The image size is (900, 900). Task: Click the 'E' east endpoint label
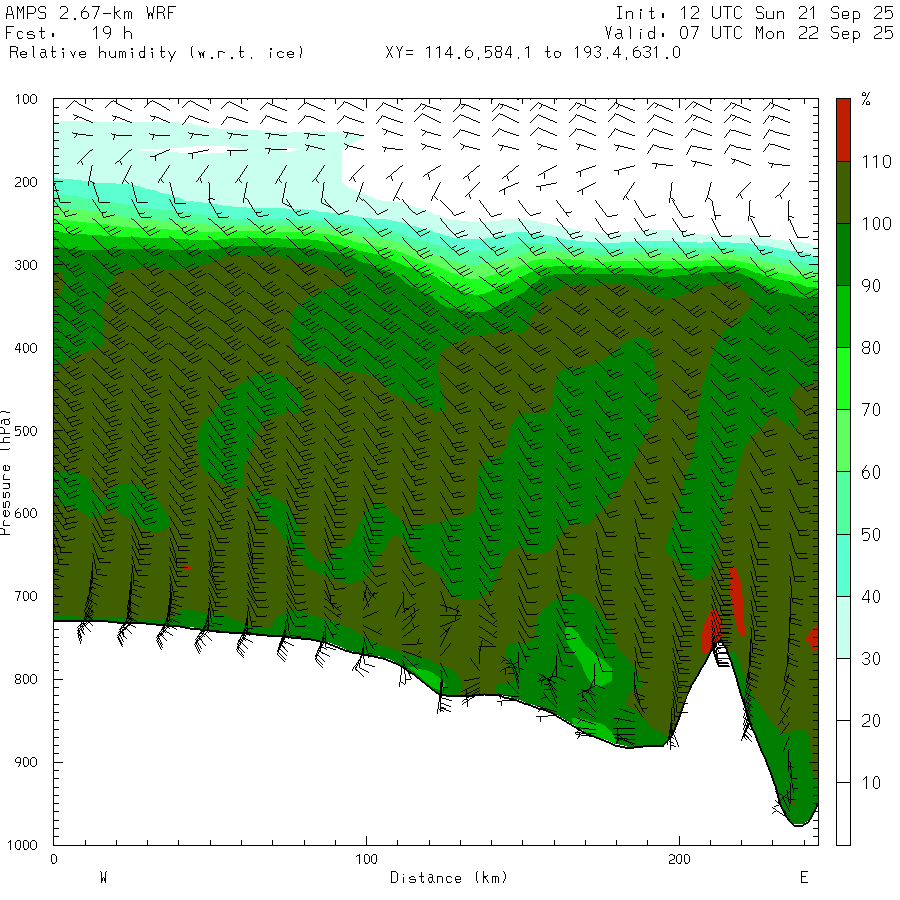[804, 878]
